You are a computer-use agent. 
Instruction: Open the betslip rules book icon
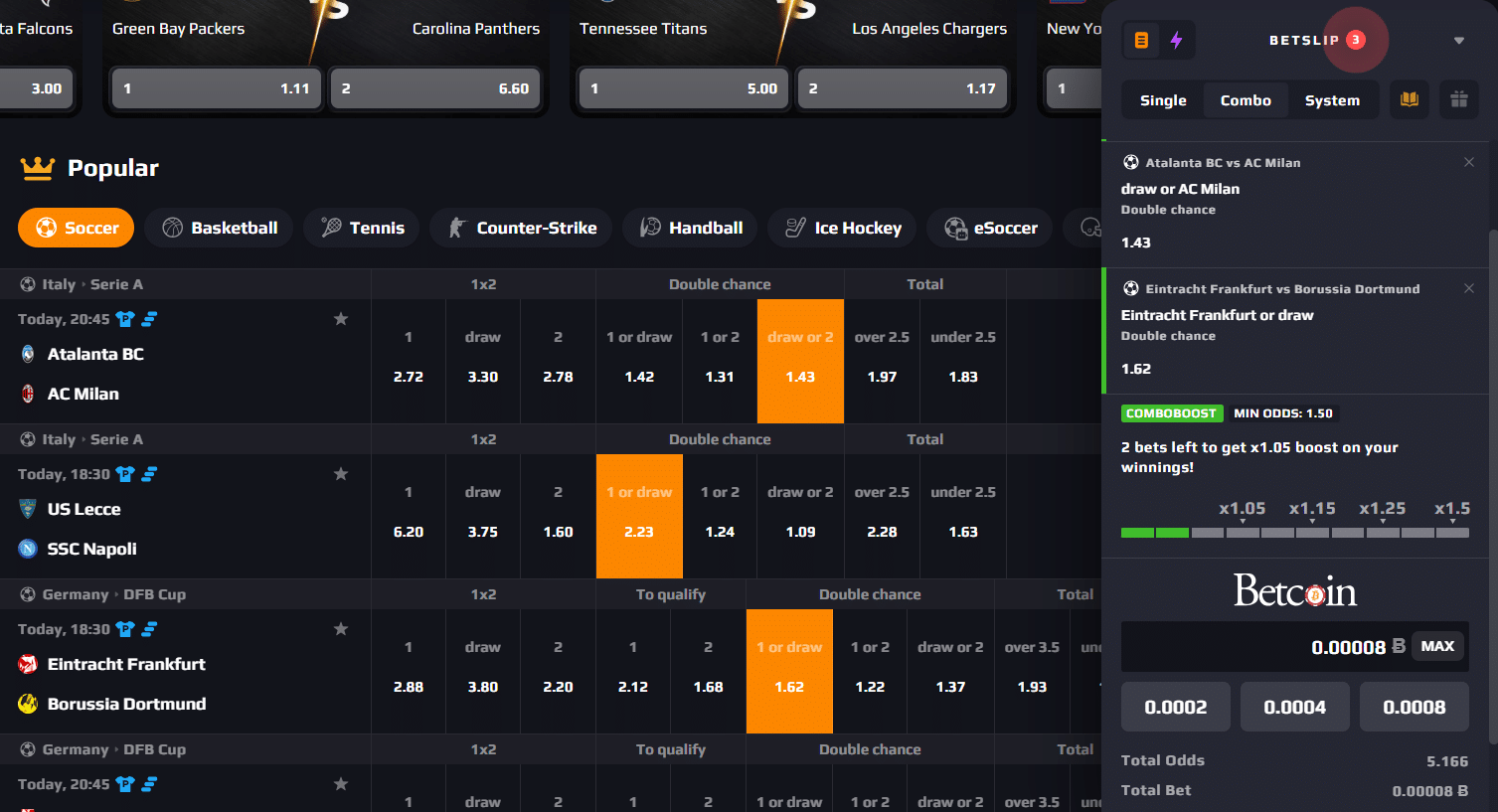pos(1409,99)
